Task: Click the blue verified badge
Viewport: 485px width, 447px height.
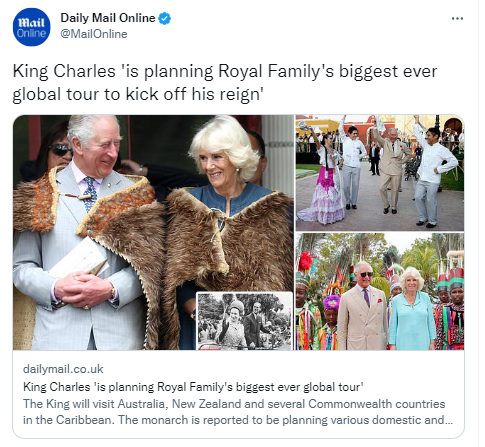Action: coord(164,18)
